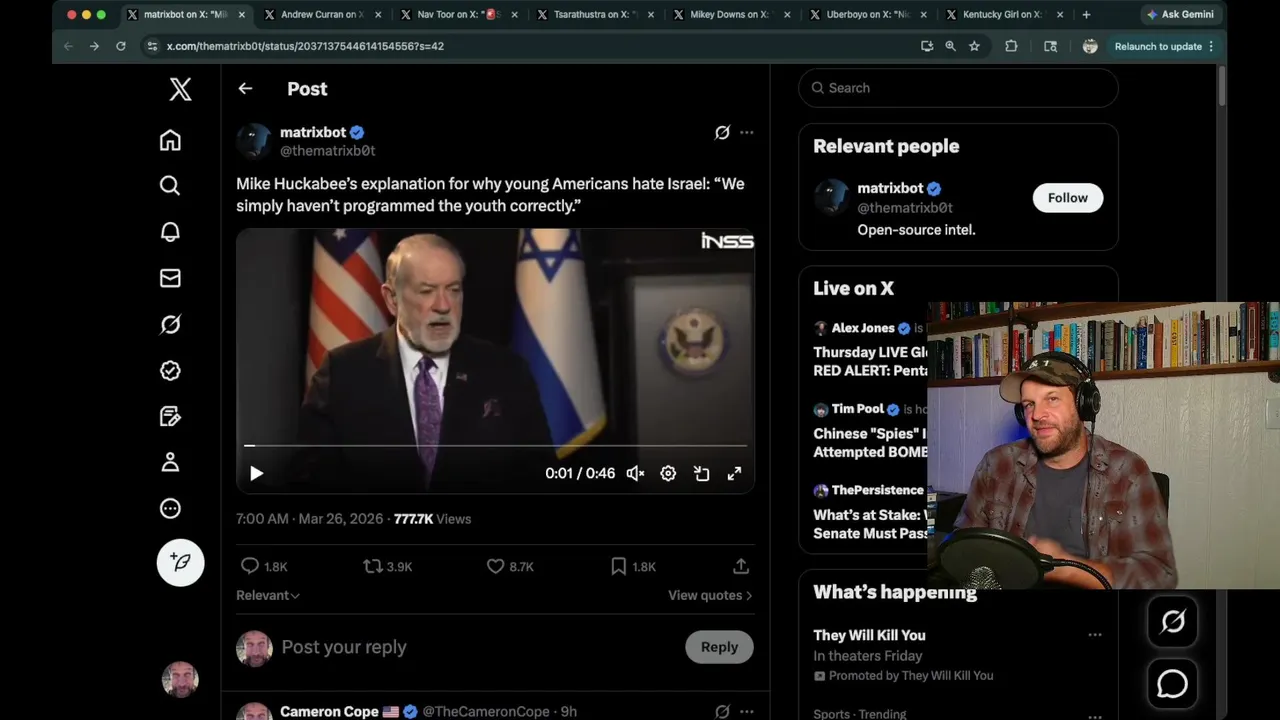This screenshot has height=720, width=1280.
Task: Switch to the Kentucky Girl on X tab
Action: (x=1005, y=15)
